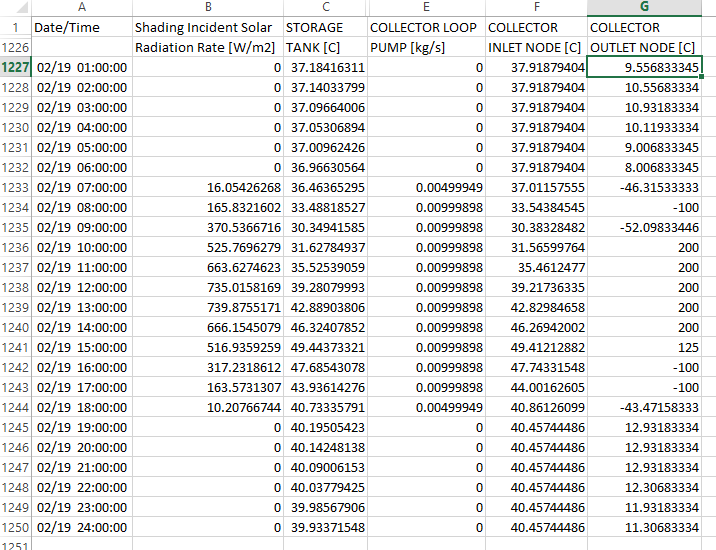Select column C header
716x550 pixels.
click(x=326, y=7)
